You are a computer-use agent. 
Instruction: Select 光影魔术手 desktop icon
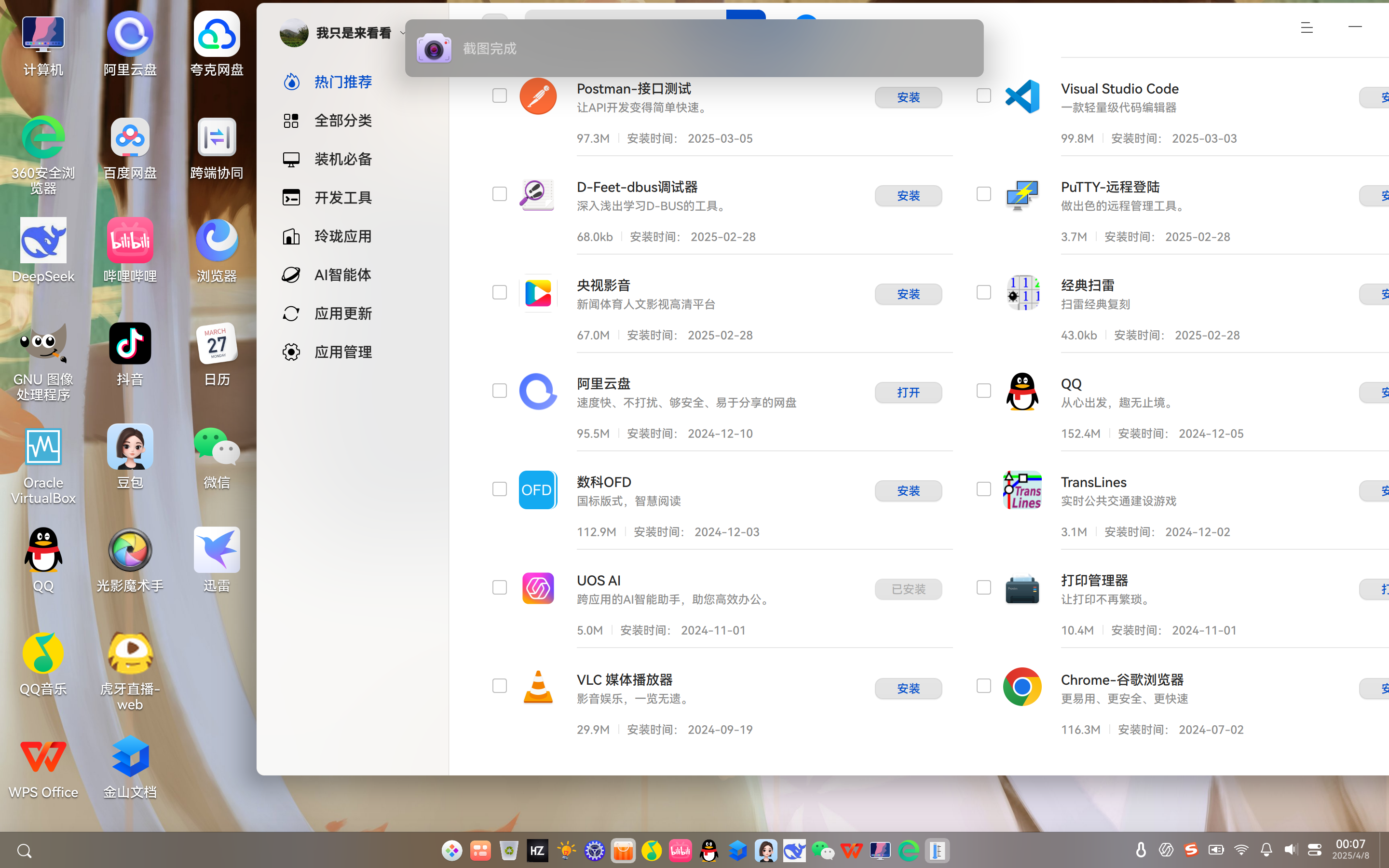(x=130, y=560)
